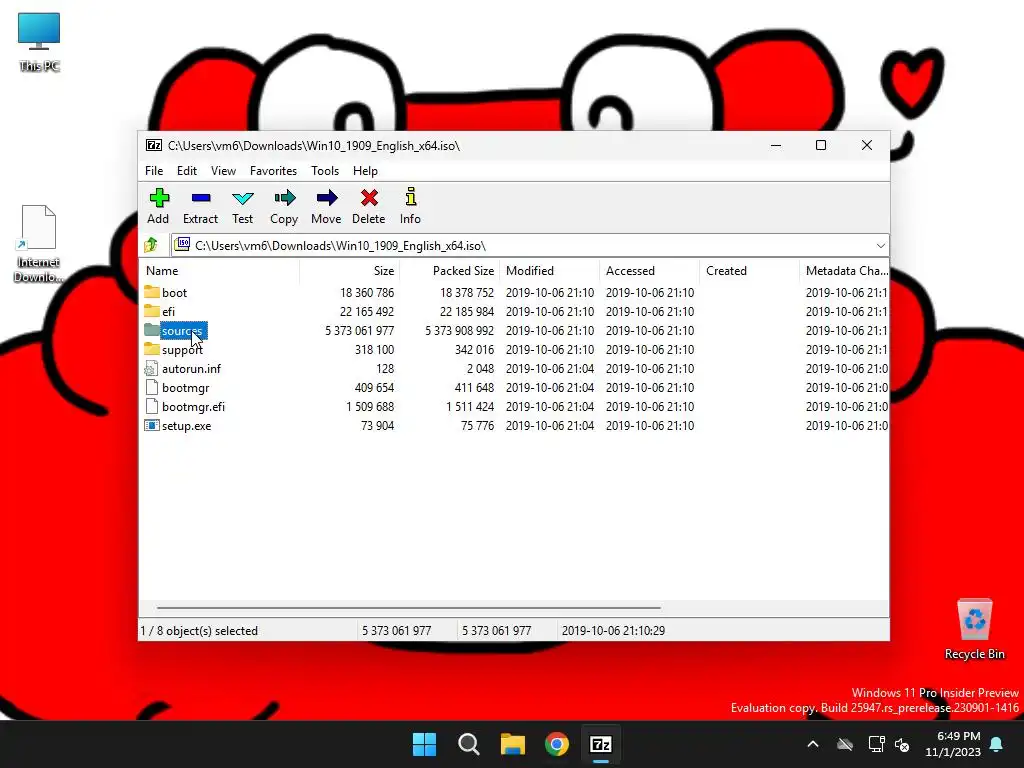Click the 7-Zip taskbar button
The image size is (1024, 768).
coord(601,744)
